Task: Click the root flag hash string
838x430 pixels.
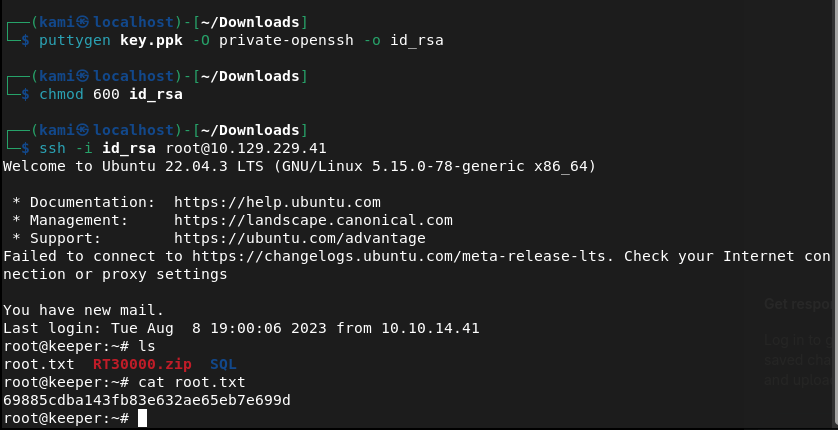Action: pyautogui.click(x=147, y=400)
